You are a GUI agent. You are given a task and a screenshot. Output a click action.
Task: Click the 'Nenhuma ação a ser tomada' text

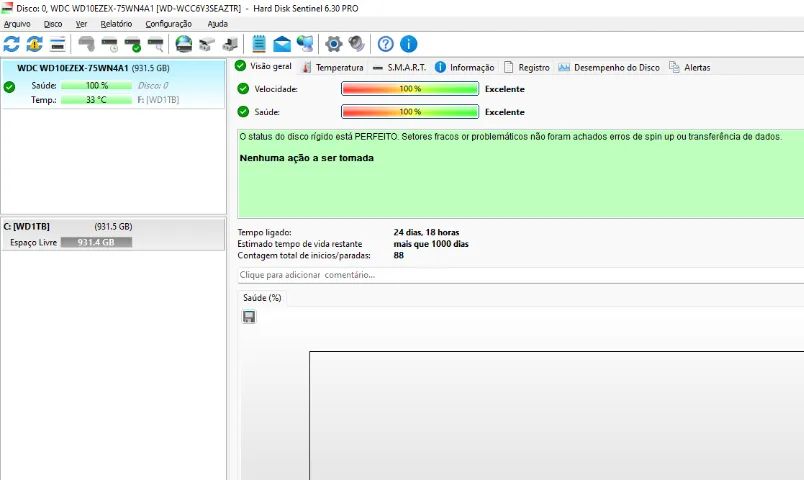pyautogui.click(x=307, y=158)
